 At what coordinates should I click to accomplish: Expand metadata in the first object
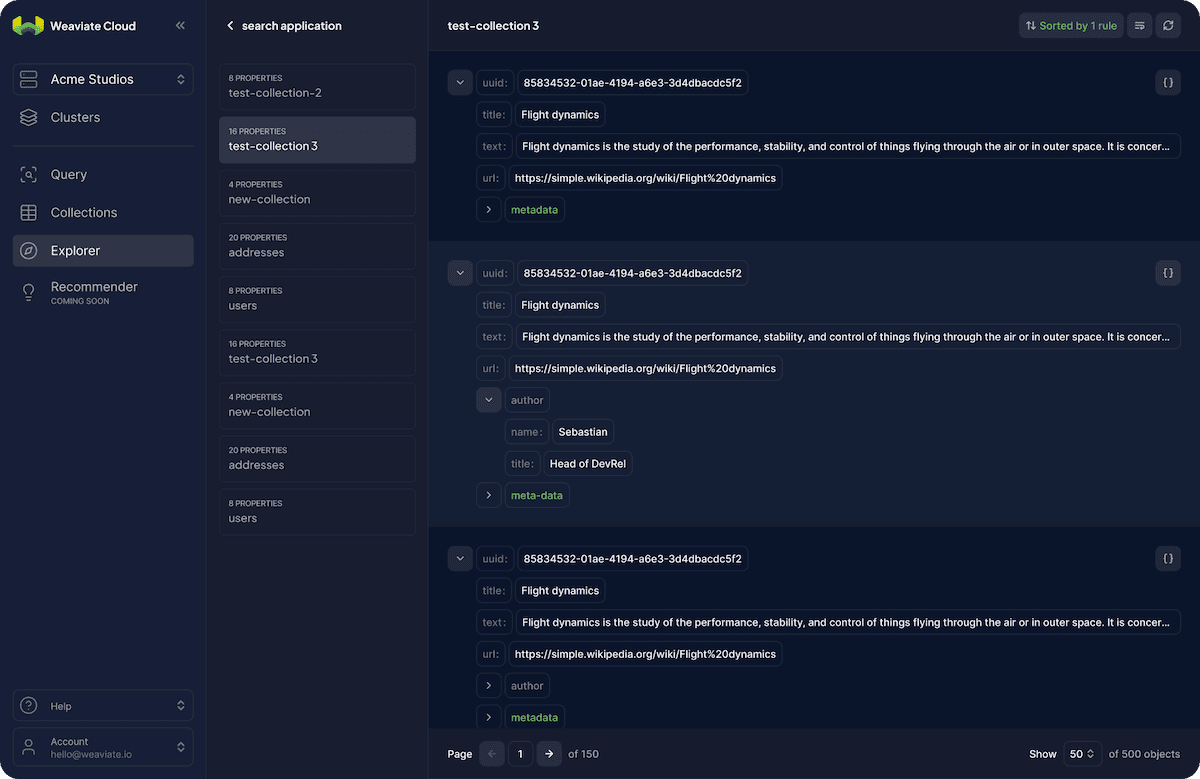coord(488,210)
